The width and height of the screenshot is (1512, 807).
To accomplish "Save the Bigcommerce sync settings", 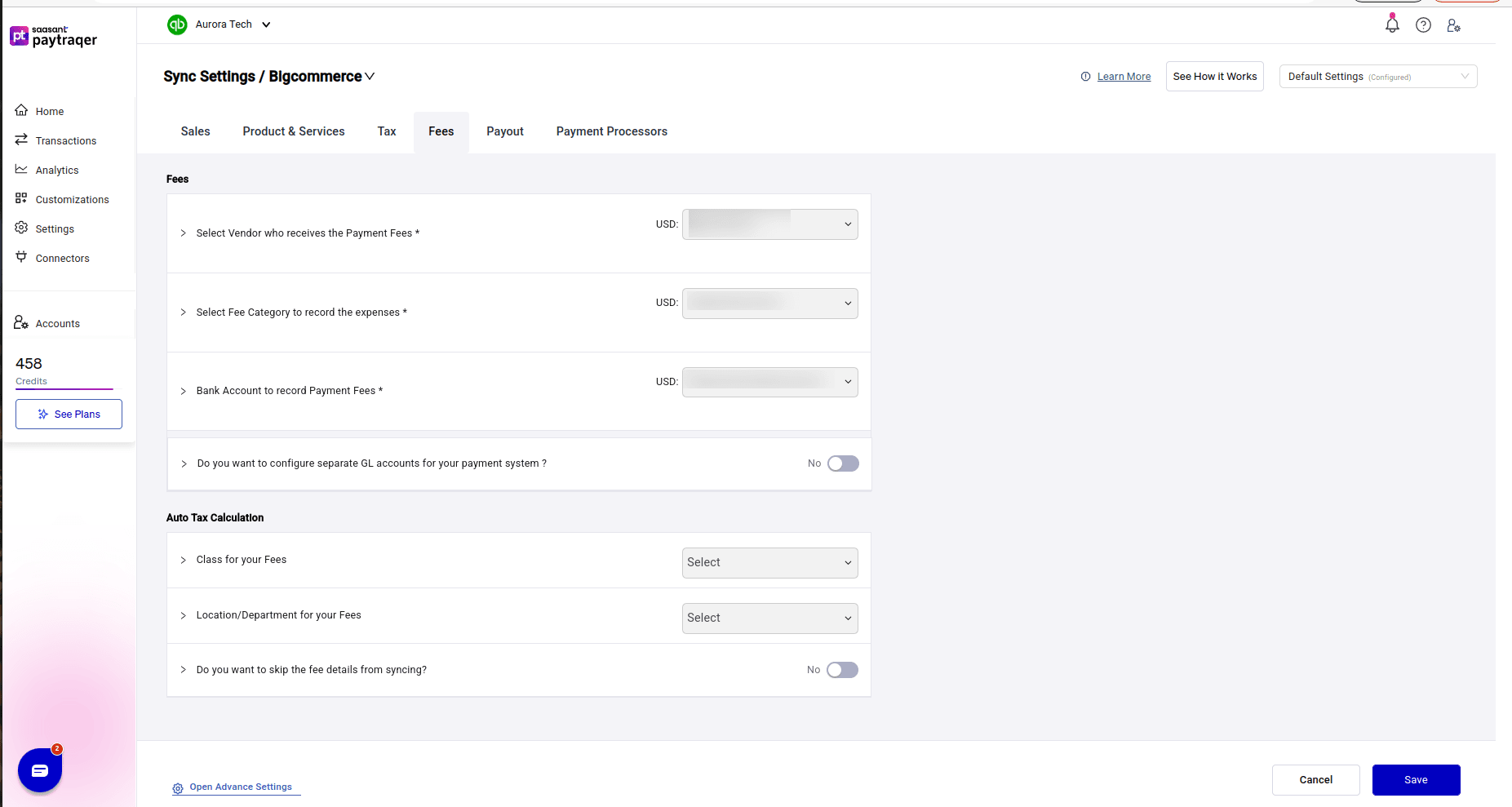I will click(1416, 779).
